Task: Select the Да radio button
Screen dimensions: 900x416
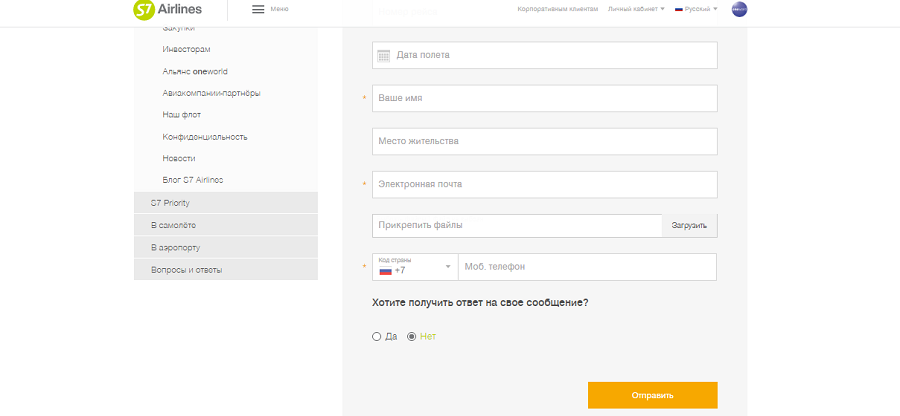Action: [377, 336]
